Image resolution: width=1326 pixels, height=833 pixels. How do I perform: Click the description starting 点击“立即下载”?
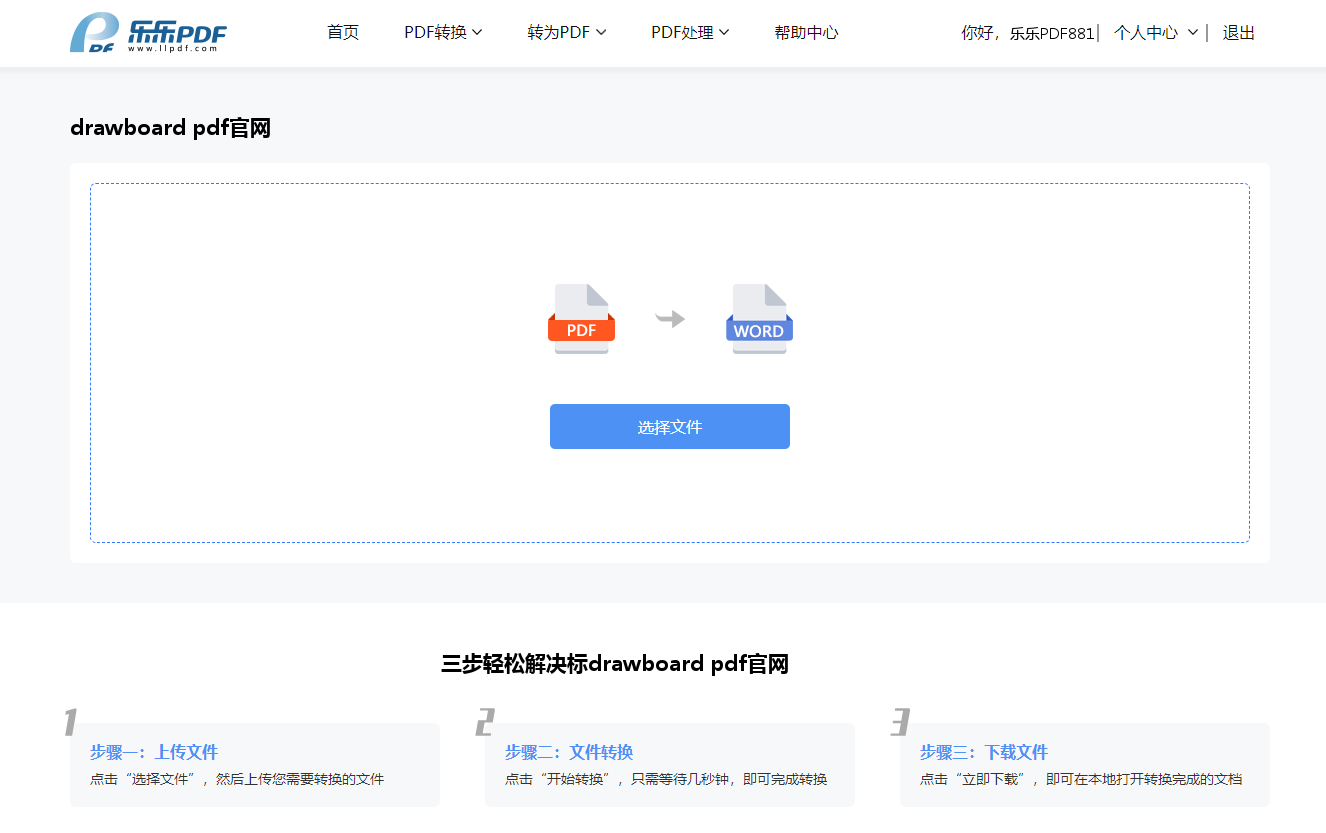point(1081,779)
